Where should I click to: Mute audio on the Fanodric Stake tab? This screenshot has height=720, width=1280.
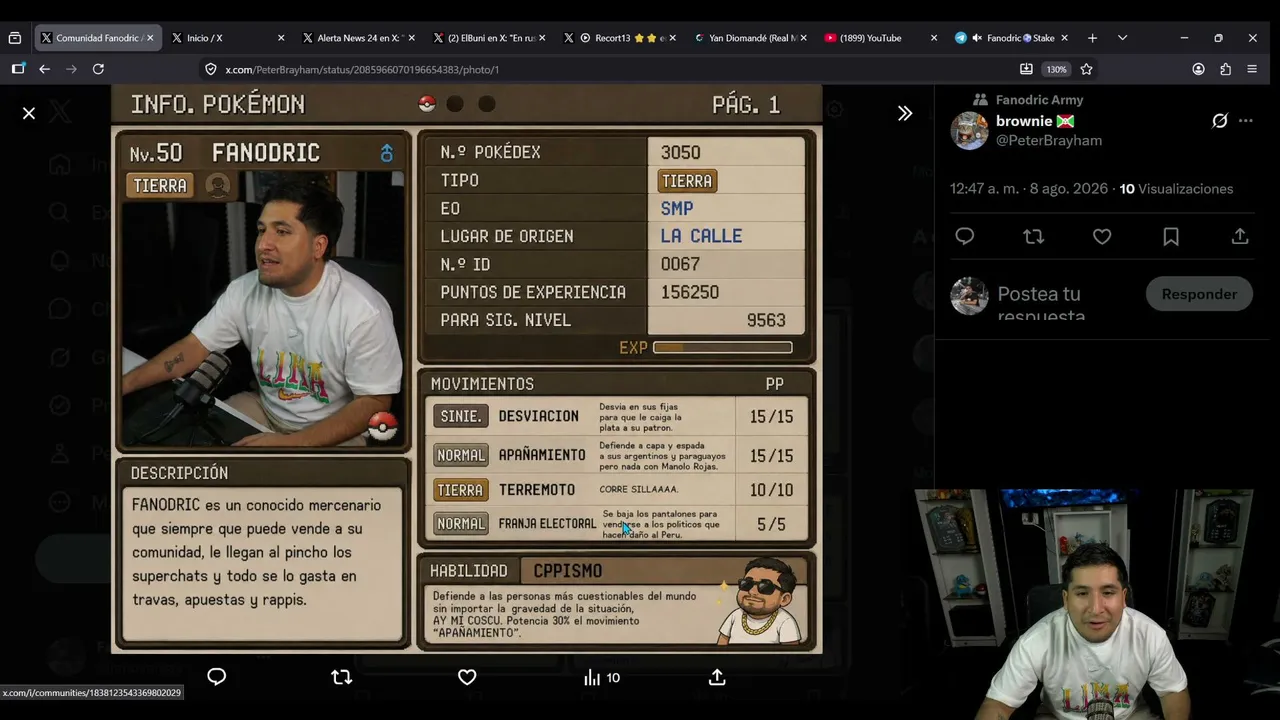(976, 38)
